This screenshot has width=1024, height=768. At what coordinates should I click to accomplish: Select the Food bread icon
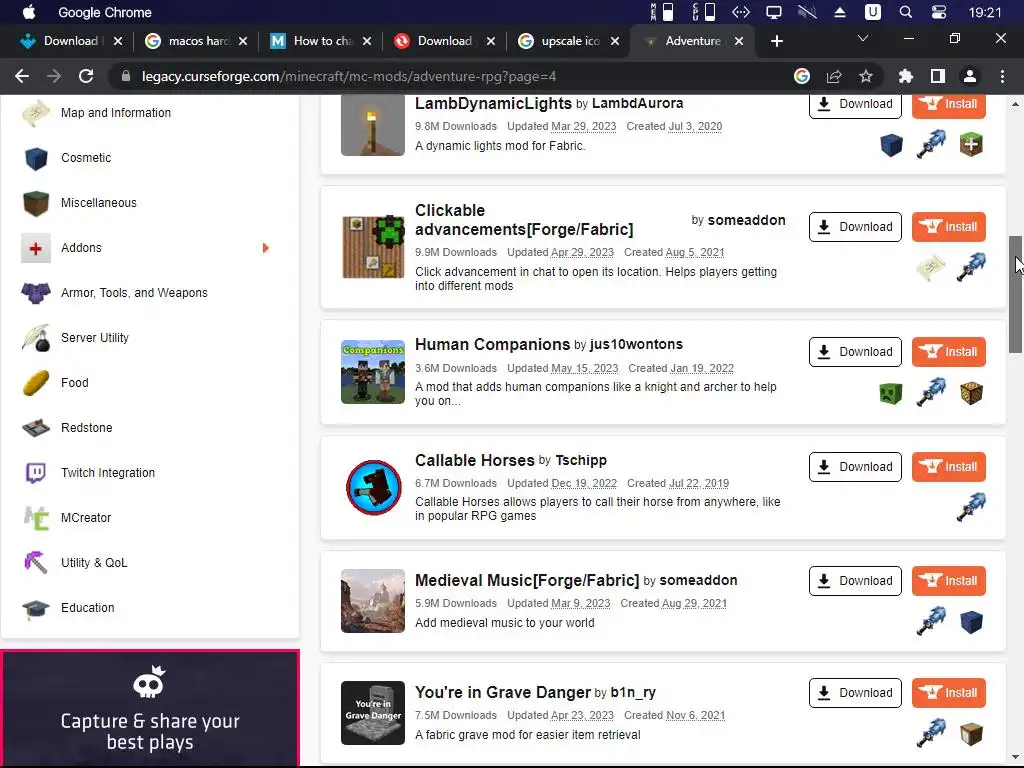36,383
